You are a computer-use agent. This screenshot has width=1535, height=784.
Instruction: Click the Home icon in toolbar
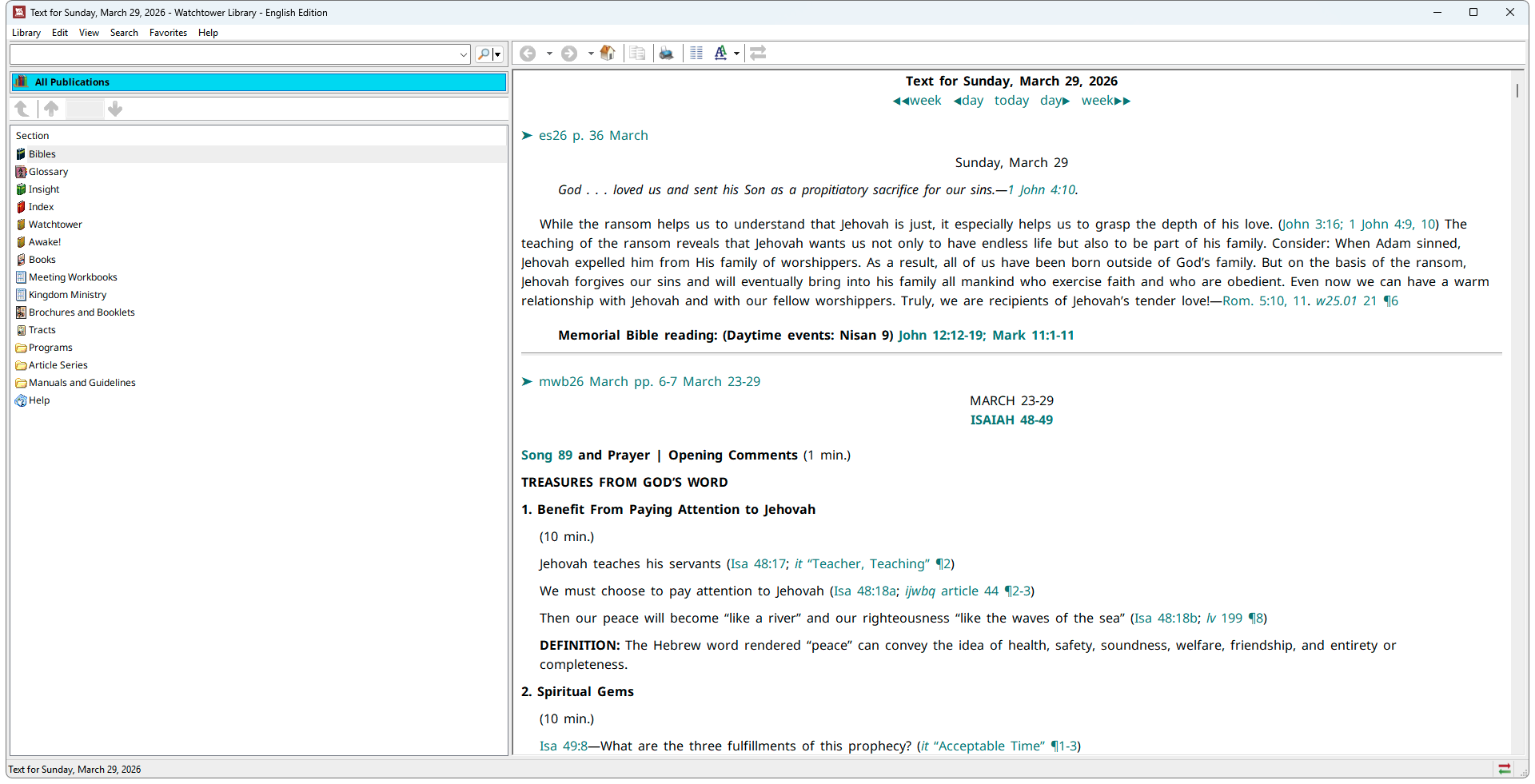click(608, 54)
